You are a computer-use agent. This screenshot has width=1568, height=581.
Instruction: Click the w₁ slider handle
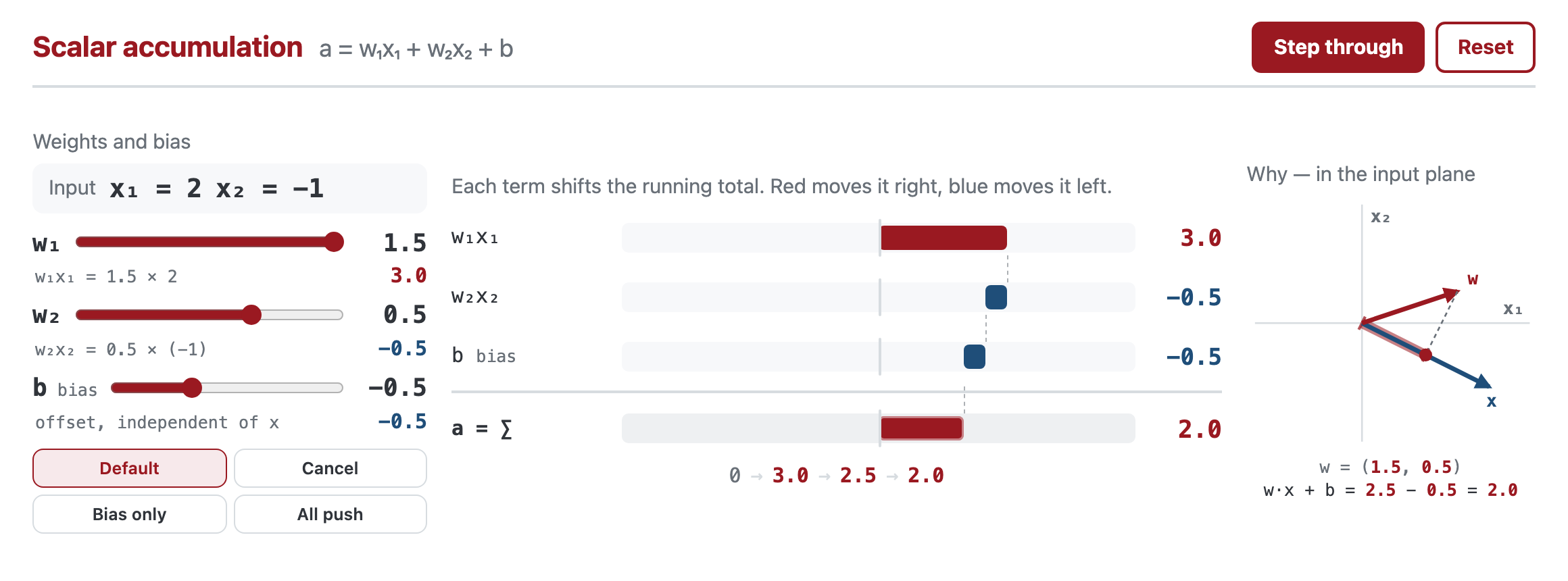pyautogui.click(x=334, y=242)
